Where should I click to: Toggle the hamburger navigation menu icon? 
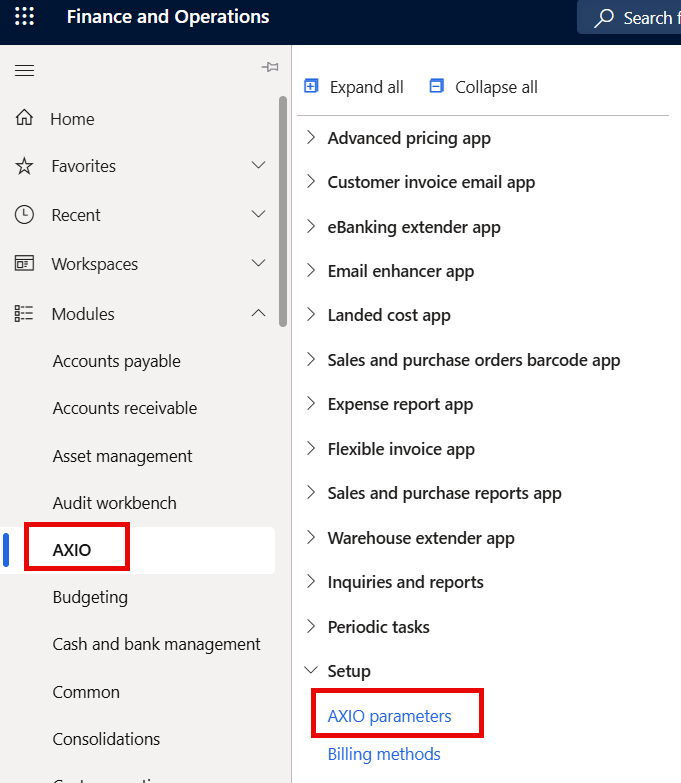pyautogui.click(x=24, y=70)
